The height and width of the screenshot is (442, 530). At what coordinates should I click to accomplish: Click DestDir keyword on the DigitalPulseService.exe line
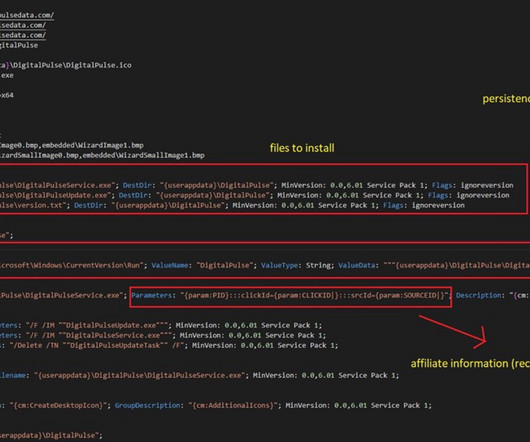tap(137, 185)
